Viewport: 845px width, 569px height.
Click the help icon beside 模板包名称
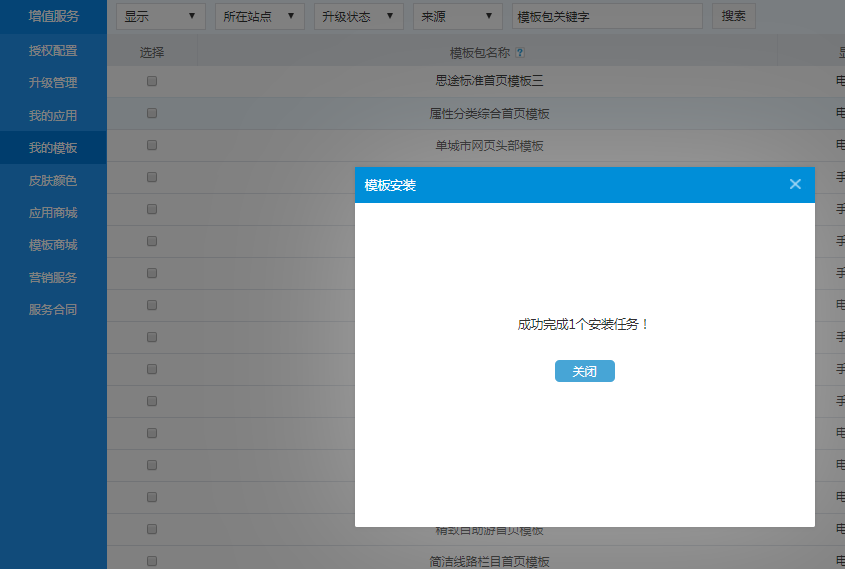coord(520,53)
